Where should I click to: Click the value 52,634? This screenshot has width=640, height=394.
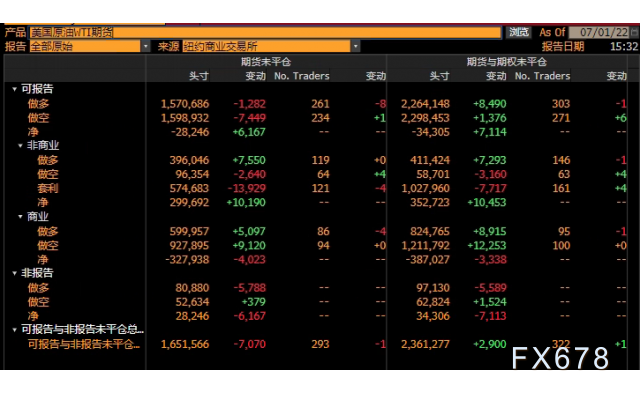[x=192, y=302]
